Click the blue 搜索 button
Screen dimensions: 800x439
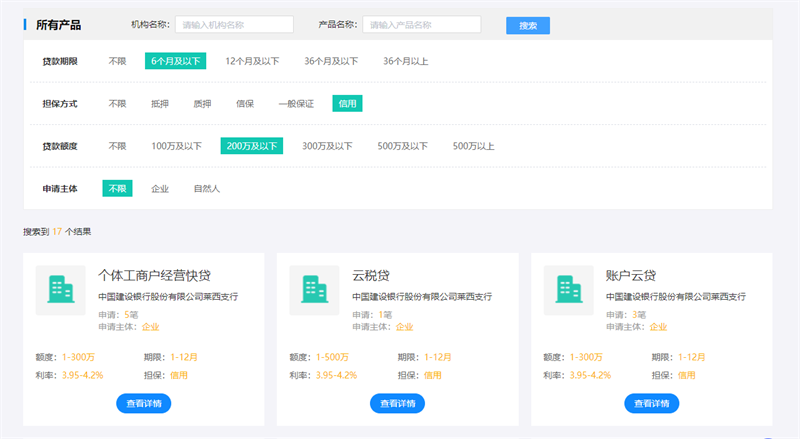(x=527, y=25)
